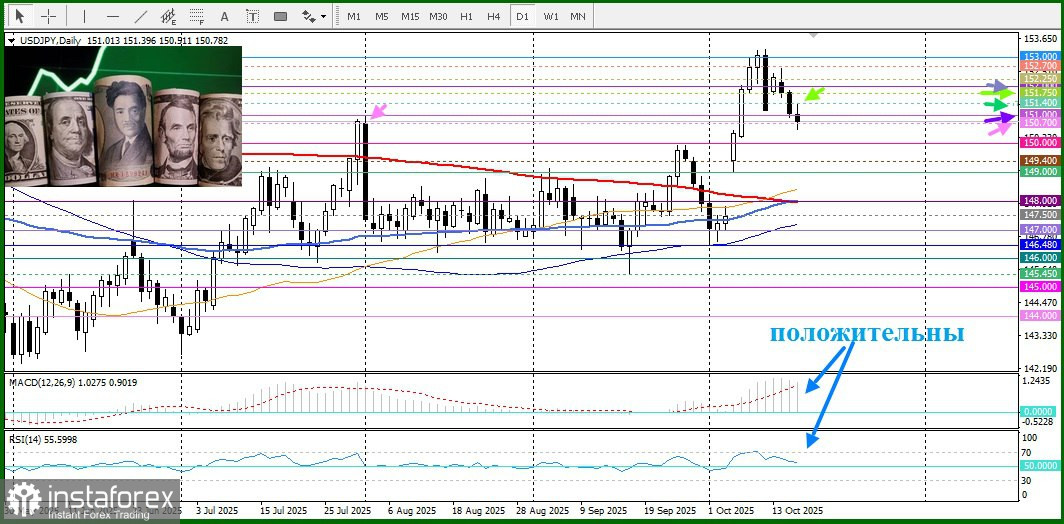Activate the crosshair tool

(49, 16)
